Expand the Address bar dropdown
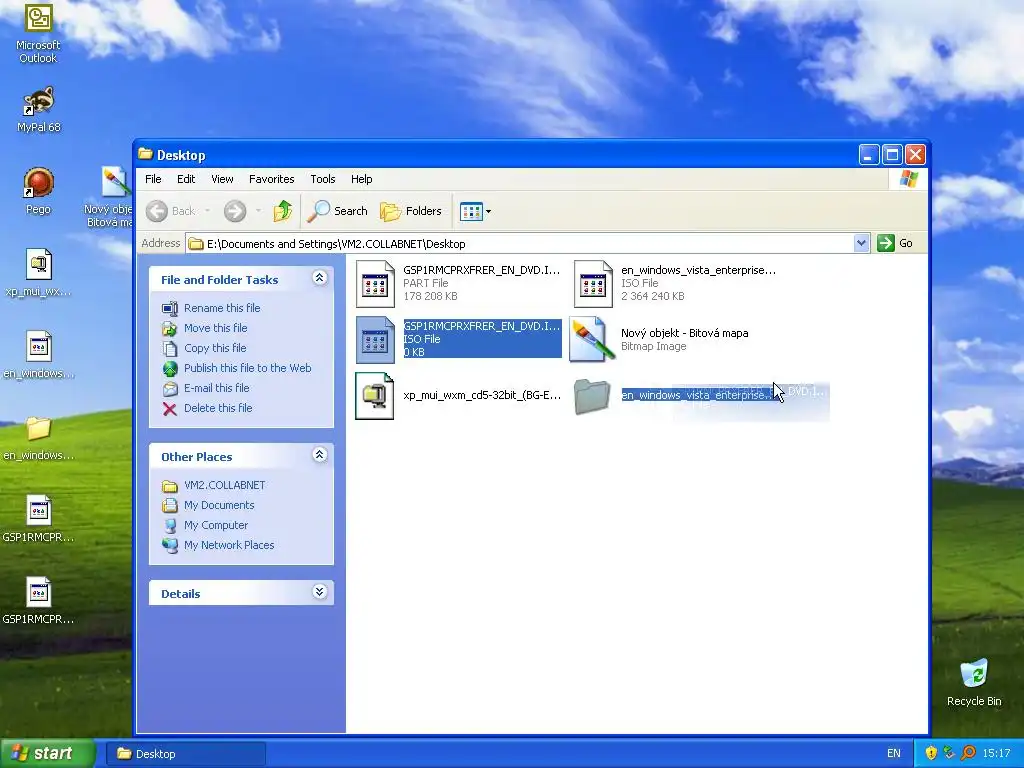The image size is (1024, 768). click(x=861, y=244)
